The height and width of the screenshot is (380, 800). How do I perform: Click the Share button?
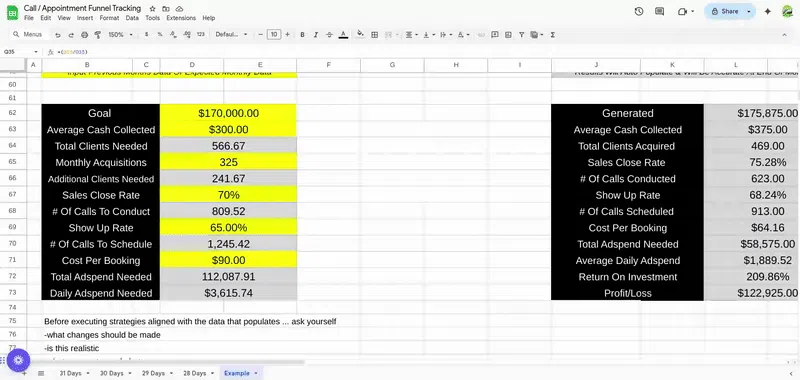coord(724,11)
